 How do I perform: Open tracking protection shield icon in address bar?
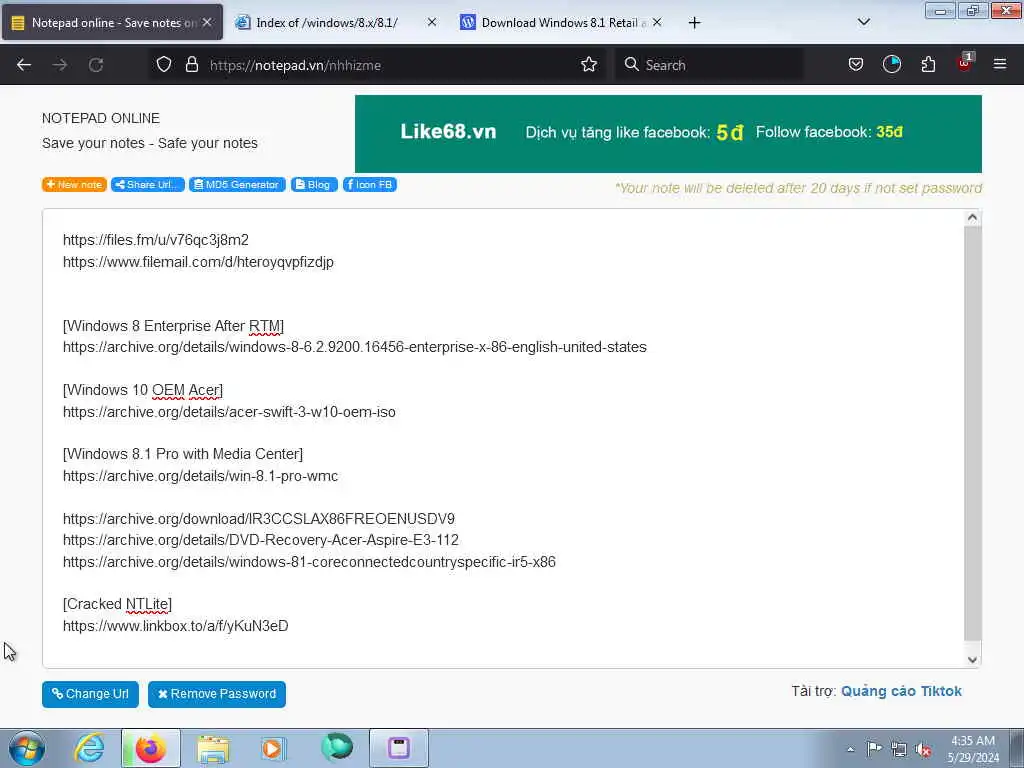point(164,65)
